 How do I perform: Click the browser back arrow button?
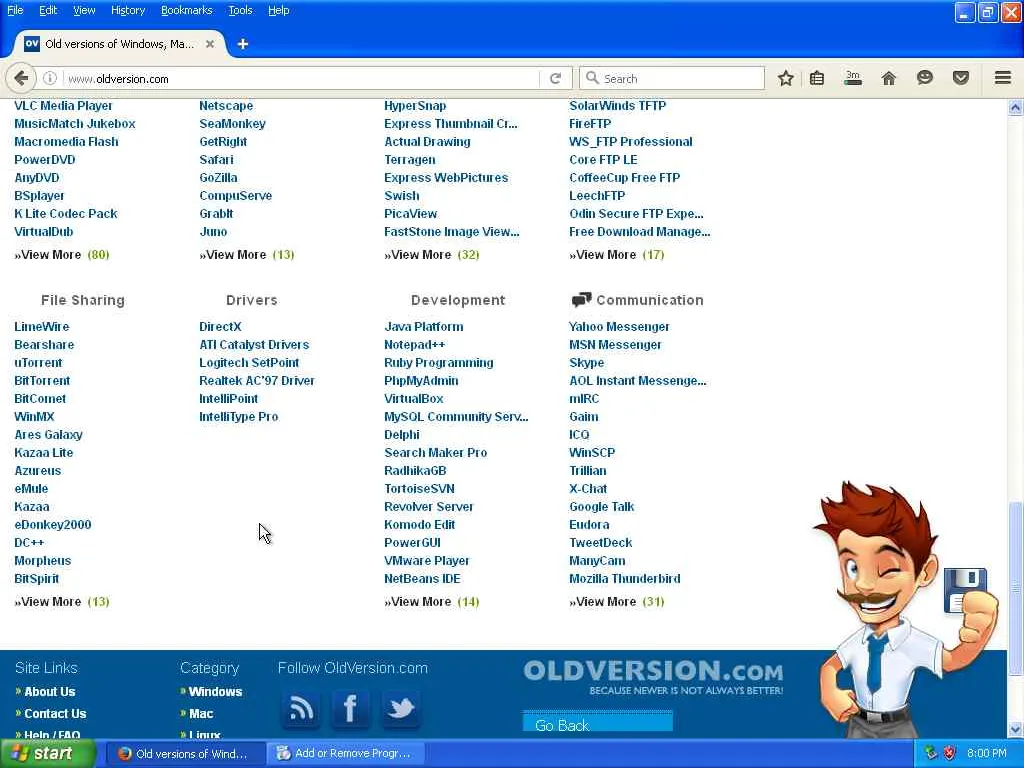(21, 78)
